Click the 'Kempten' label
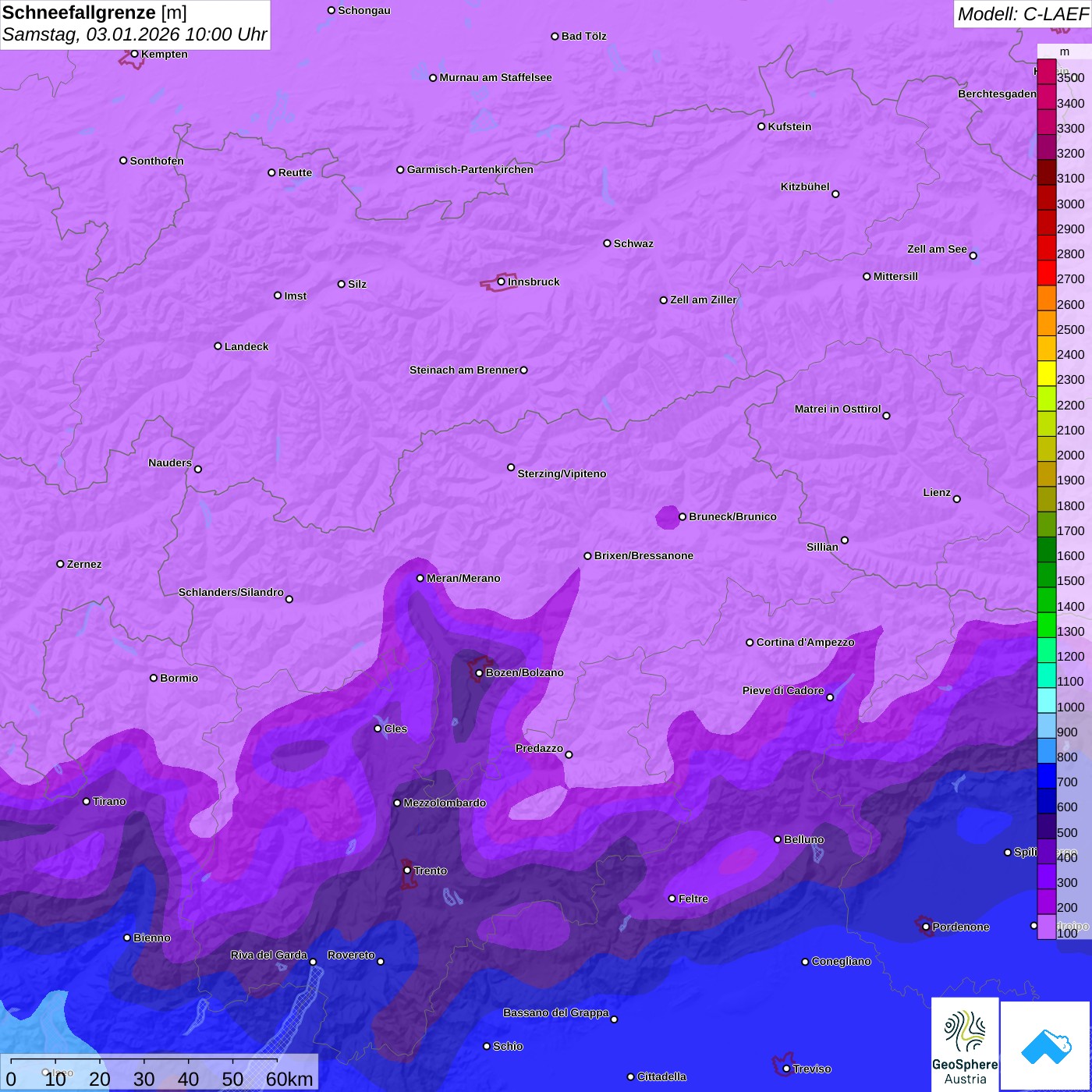The height and width of the screenshot is (1092, 1092). [164, 54]
